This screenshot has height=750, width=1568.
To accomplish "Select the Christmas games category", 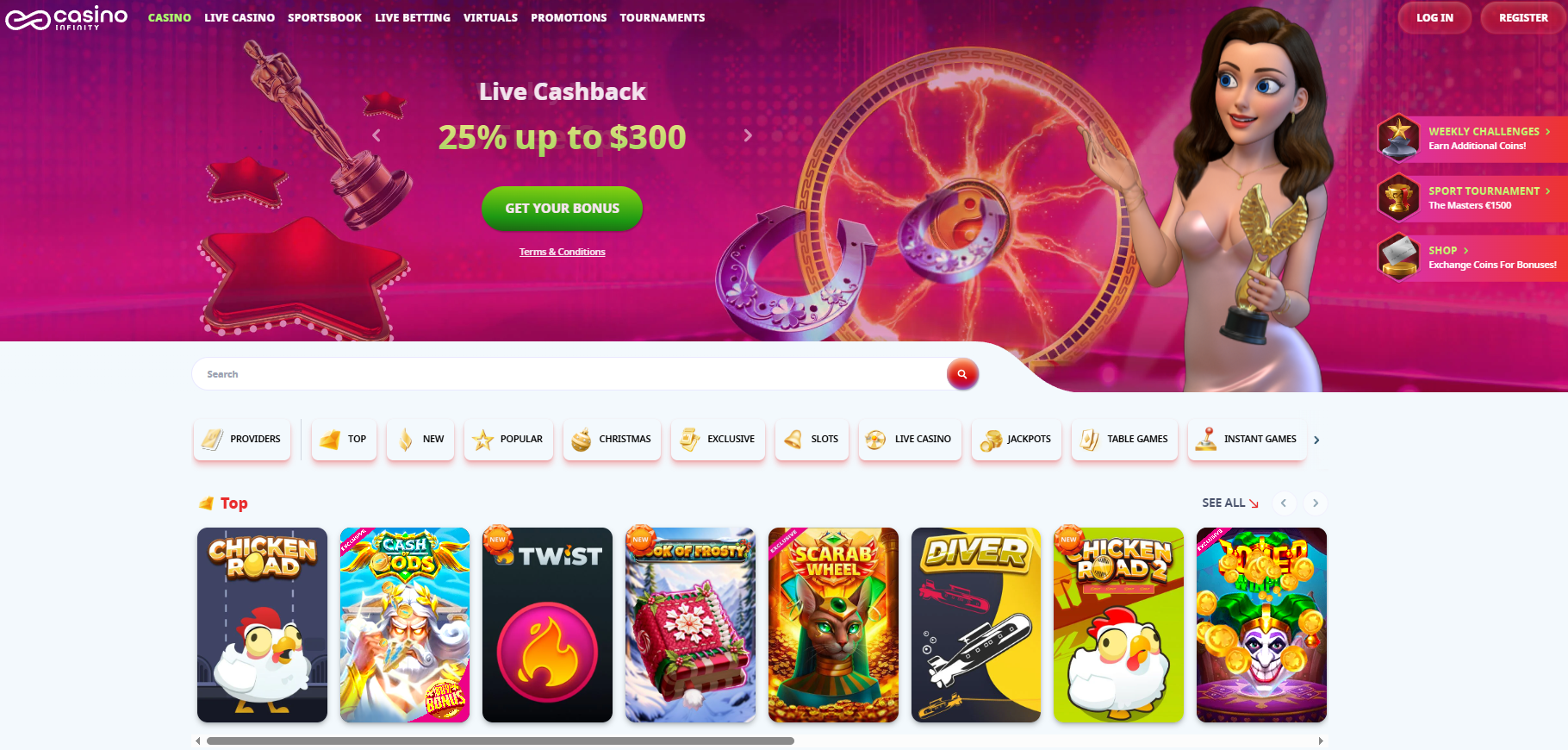I will tap(612, 440).
